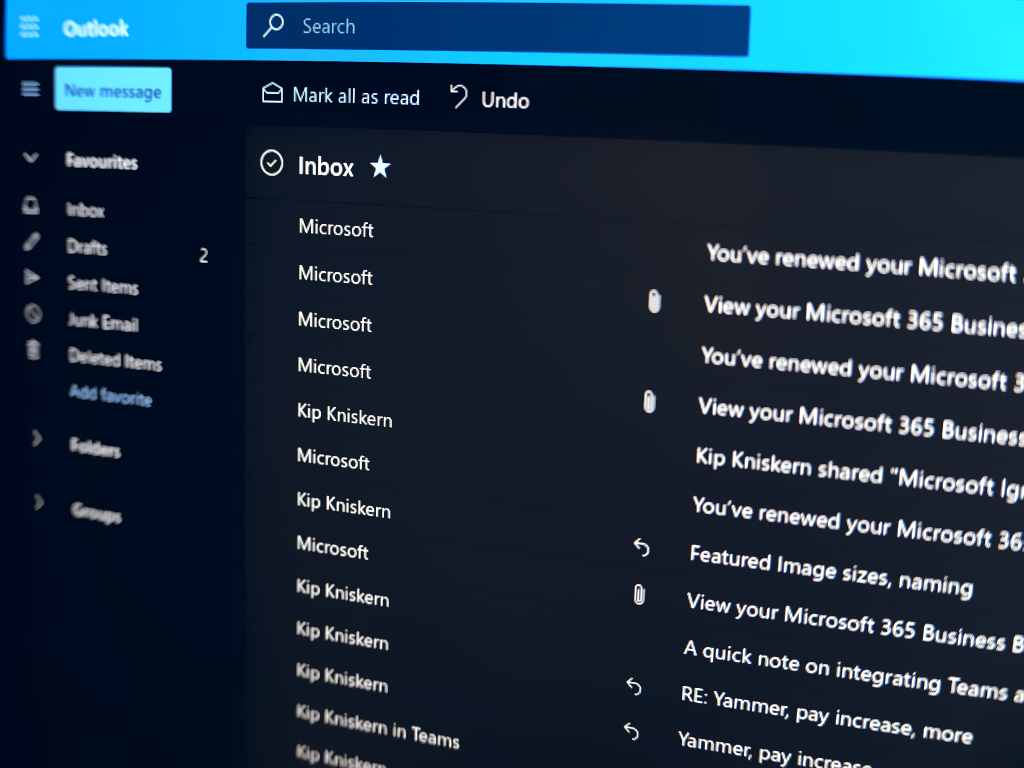Open the app launcher grid icon
Screen dimensions: 1024x768
29,27
